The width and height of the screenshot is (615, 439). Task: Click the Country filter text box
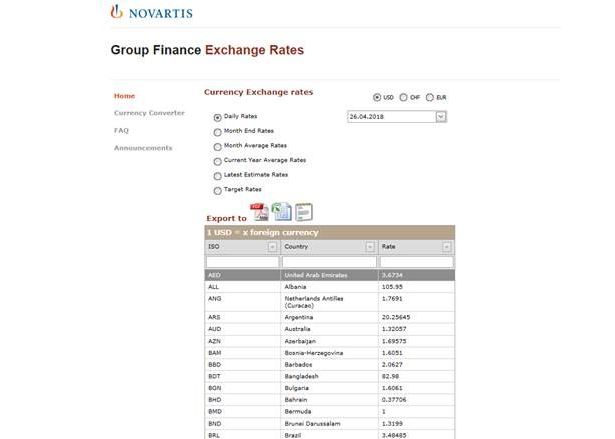pyautogui.click(x=329, y=262)
